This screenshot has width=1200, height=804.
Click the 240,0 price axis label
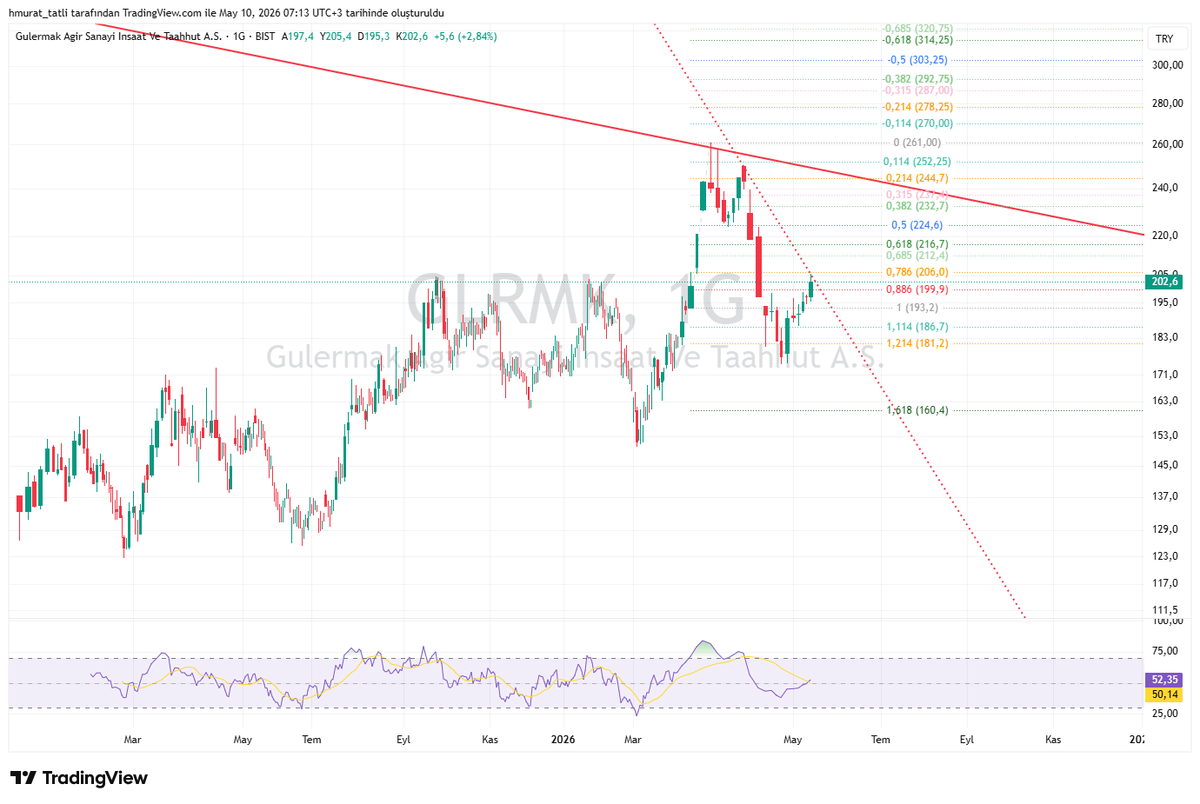[1165, 188]
